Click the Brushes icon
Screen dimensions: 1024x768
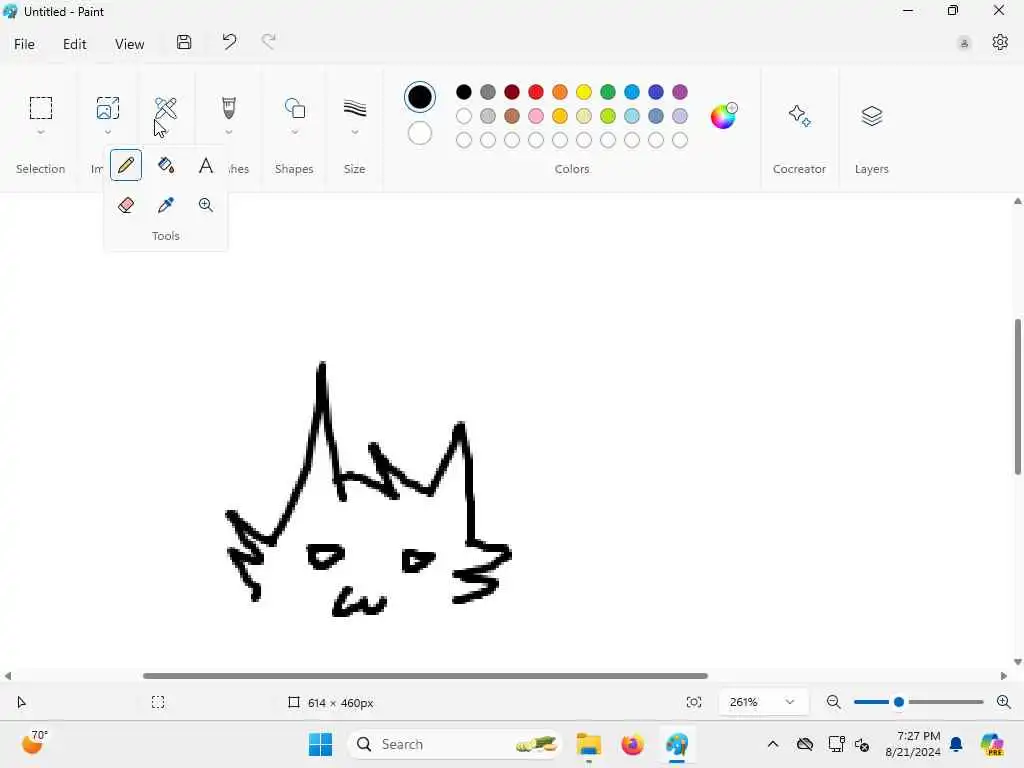tap(229, 108)
